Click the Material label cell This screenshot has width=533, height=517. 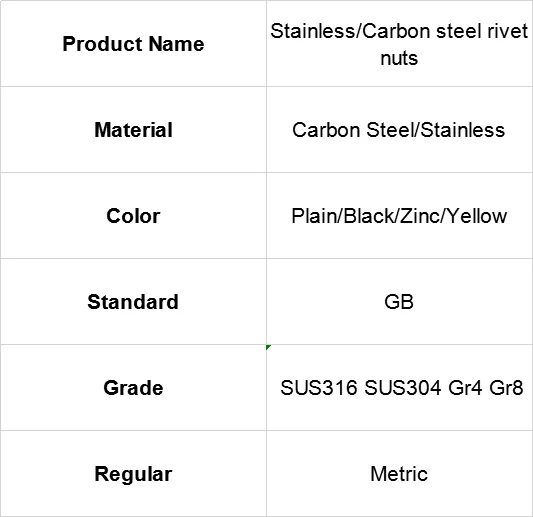click(133, 130)
